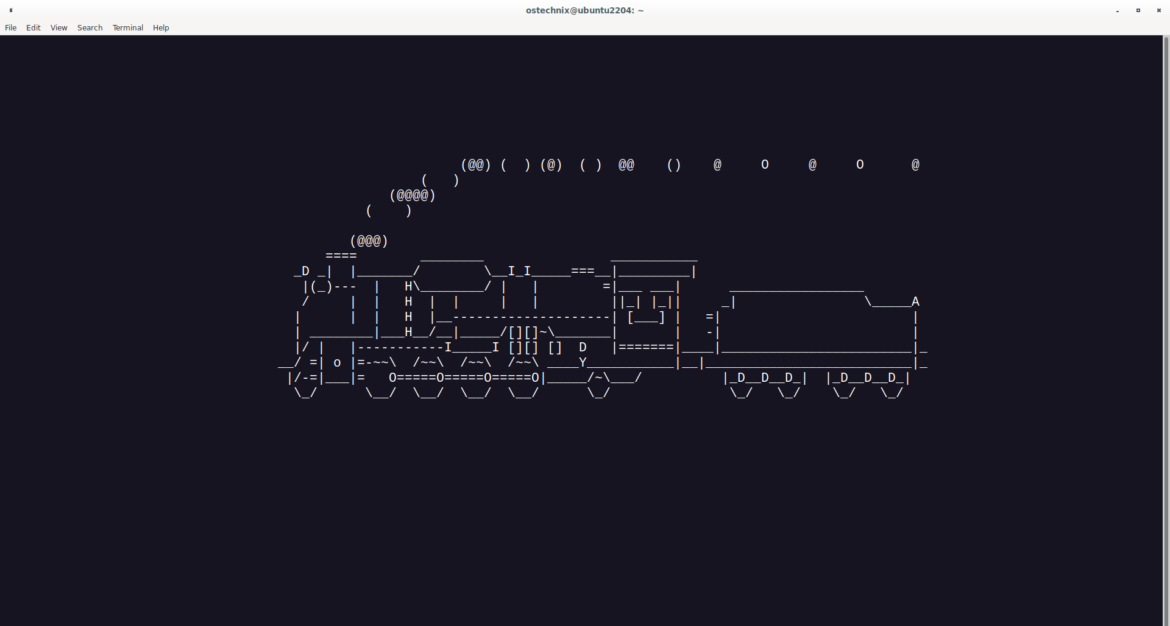This screenshot has width=1170, height=626.
Task: Close the terminal window
Action: click(x=1160, y=9)
